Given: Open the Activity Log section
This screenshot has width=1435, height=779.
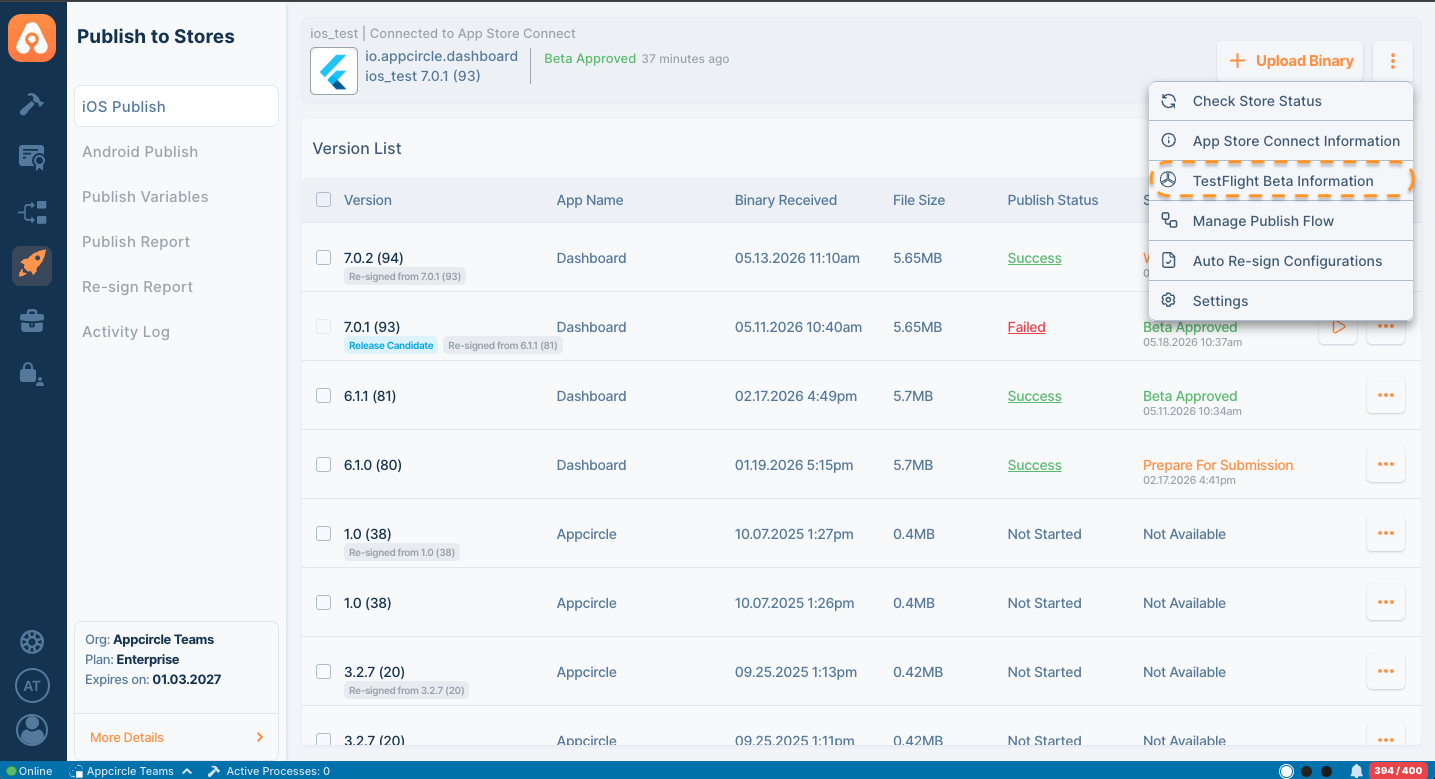Looking at the screenshot, I should click(x=126, y=332).
